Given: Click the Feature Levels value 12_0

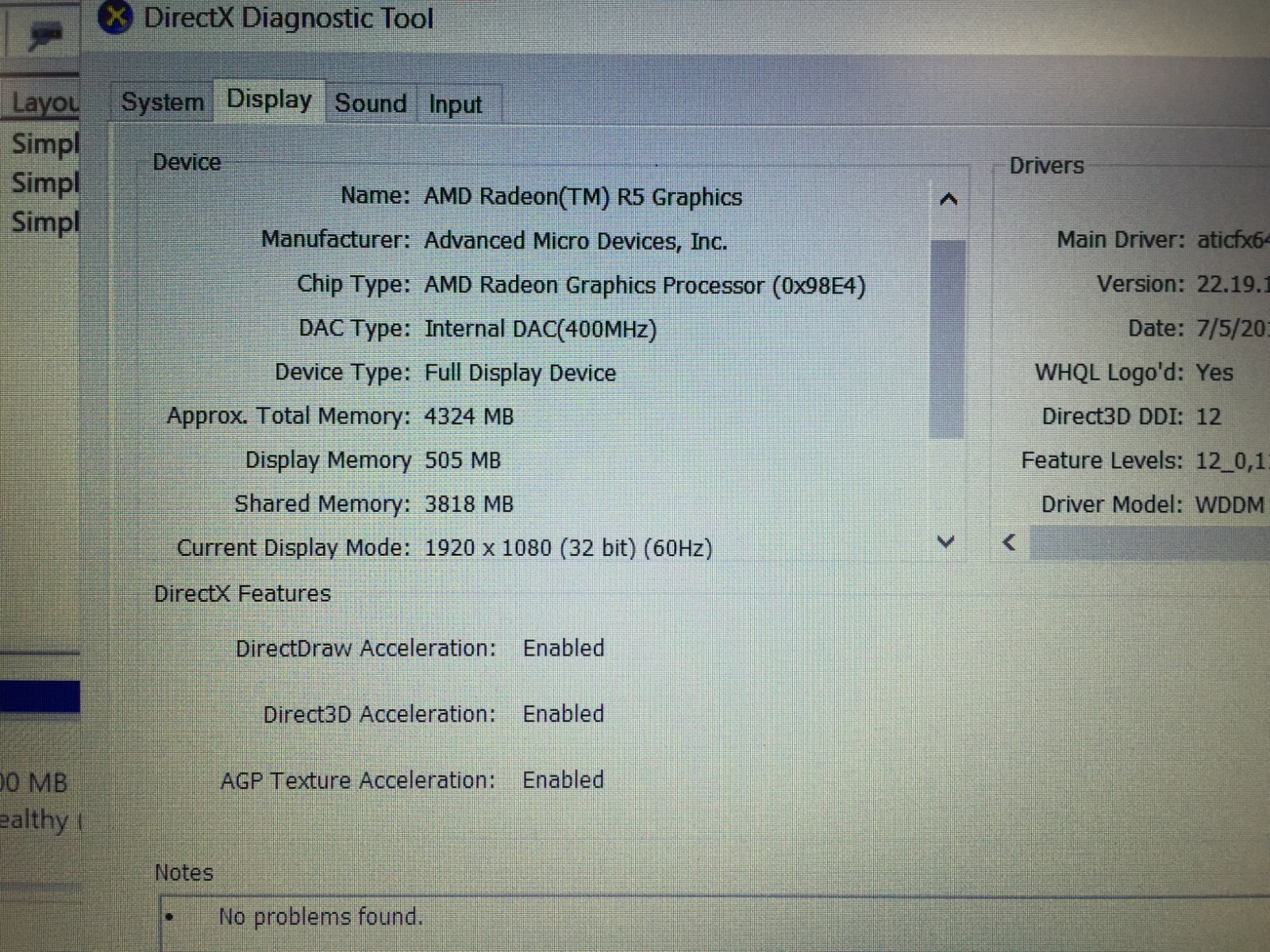Looking at the screenshot, I should point(1231,460).
